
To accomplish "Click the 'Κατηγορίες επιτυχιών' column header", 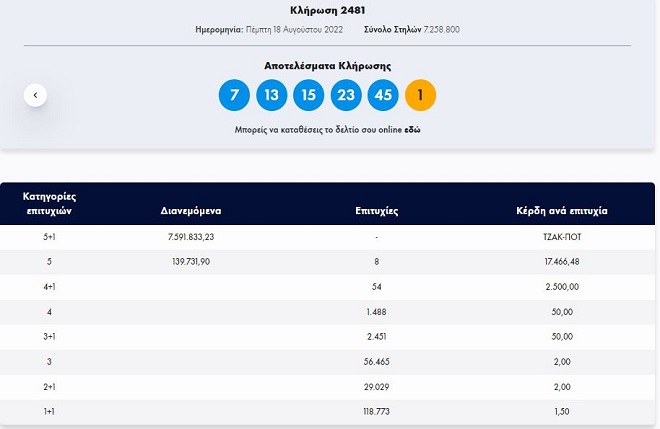I will coord(49,203).
